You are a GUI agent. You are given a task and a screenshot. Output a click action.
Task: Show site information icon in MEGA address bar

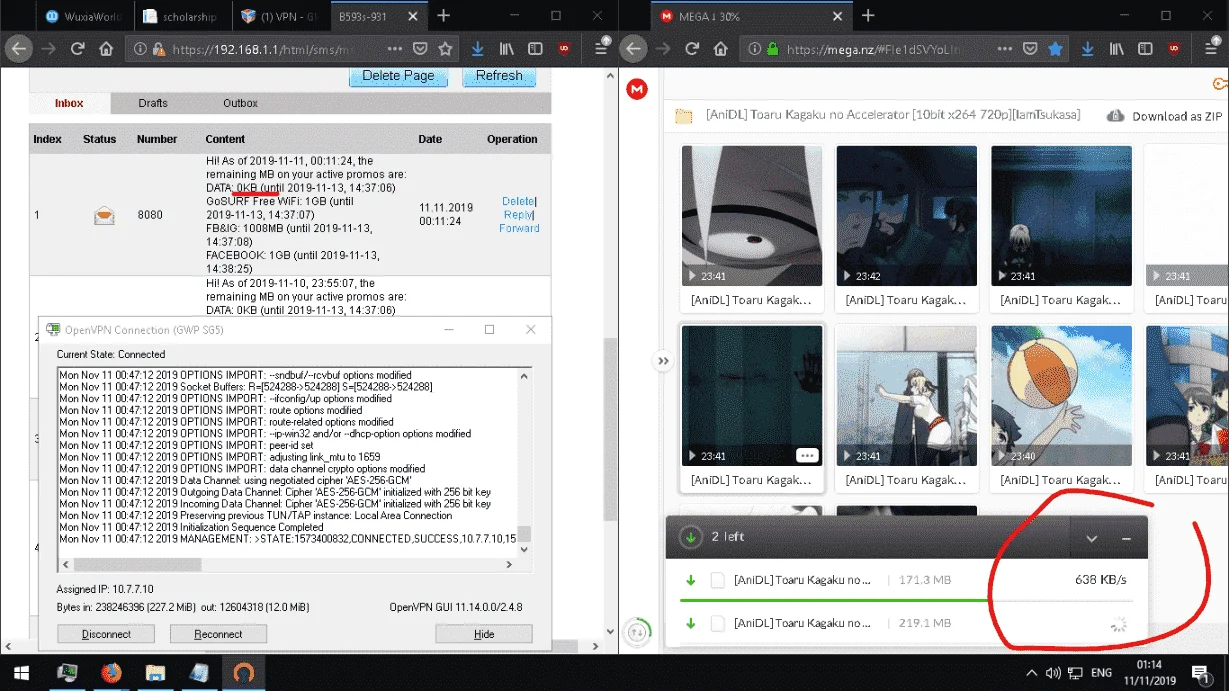click(753, 49)
